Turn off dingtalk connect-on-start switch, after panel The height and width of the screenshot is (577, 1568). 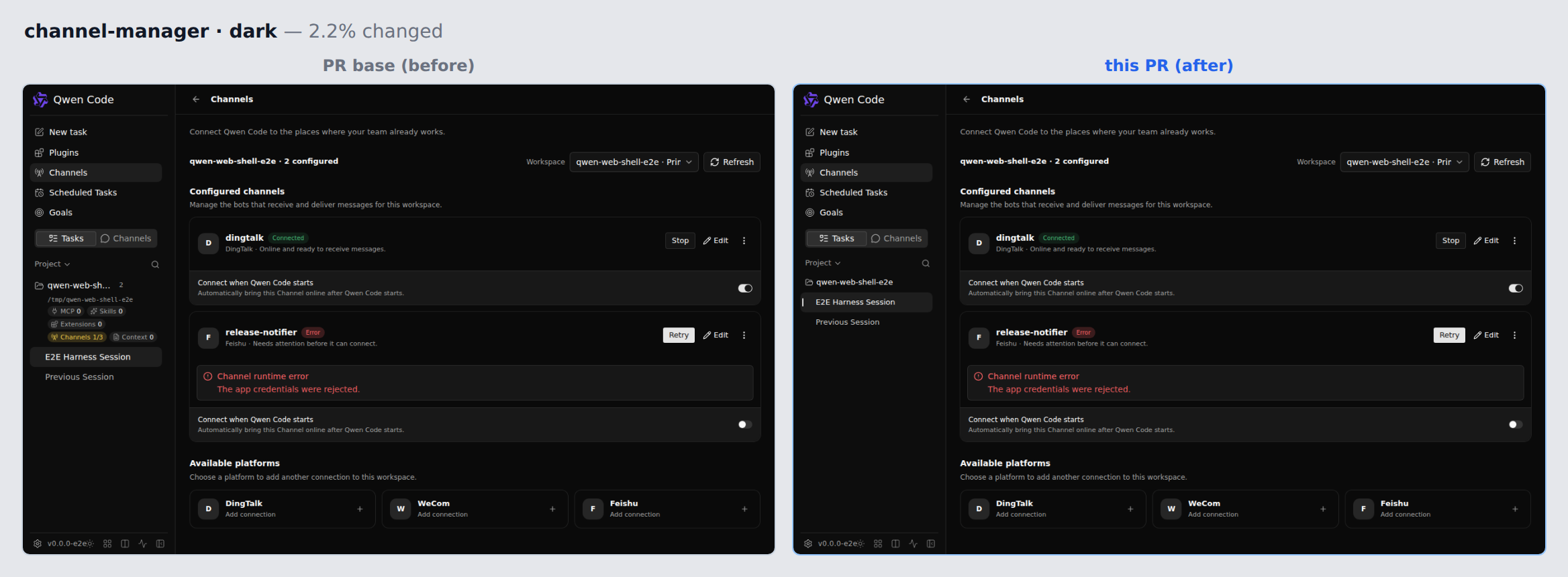(1516, 288)
